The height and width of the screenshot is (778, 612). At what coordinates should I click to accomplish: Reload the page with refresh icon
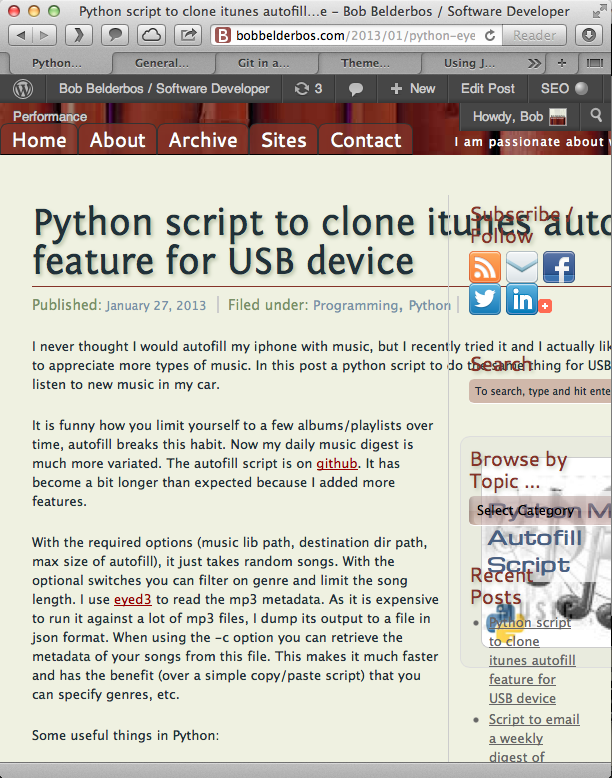[490, 36]
